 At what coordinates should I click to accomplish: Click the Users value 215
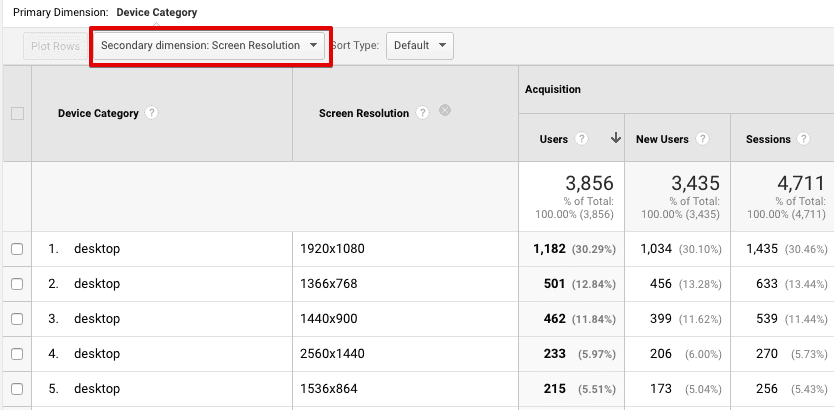pyautogui.click(x=554, y=389)
